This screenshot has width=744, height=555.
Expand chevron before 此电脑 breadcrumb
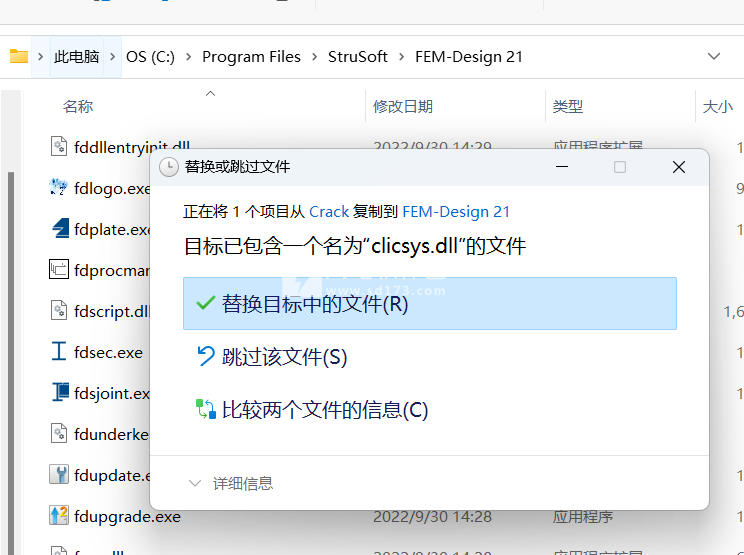[40, 57]
